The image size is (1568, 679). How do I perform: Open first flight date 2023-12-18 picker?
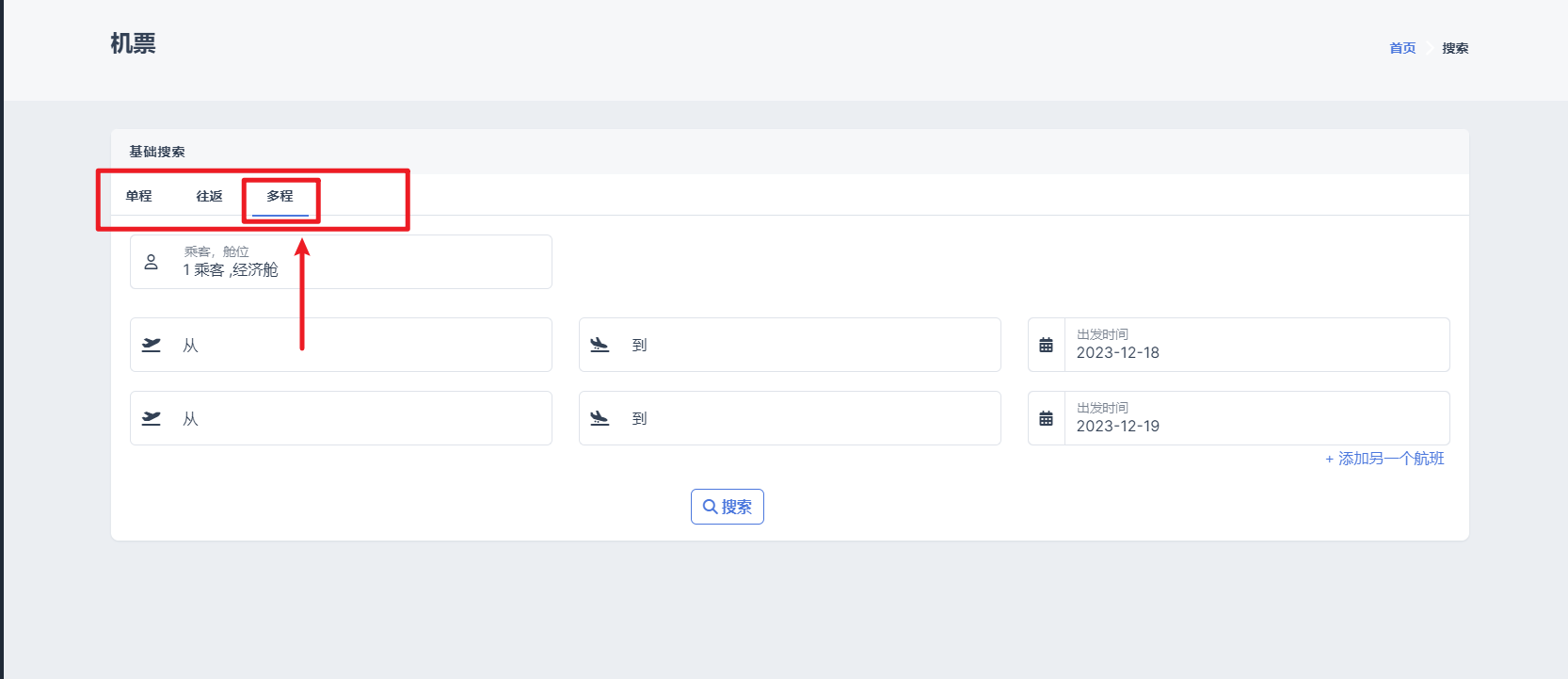(x=1256, y=345)
